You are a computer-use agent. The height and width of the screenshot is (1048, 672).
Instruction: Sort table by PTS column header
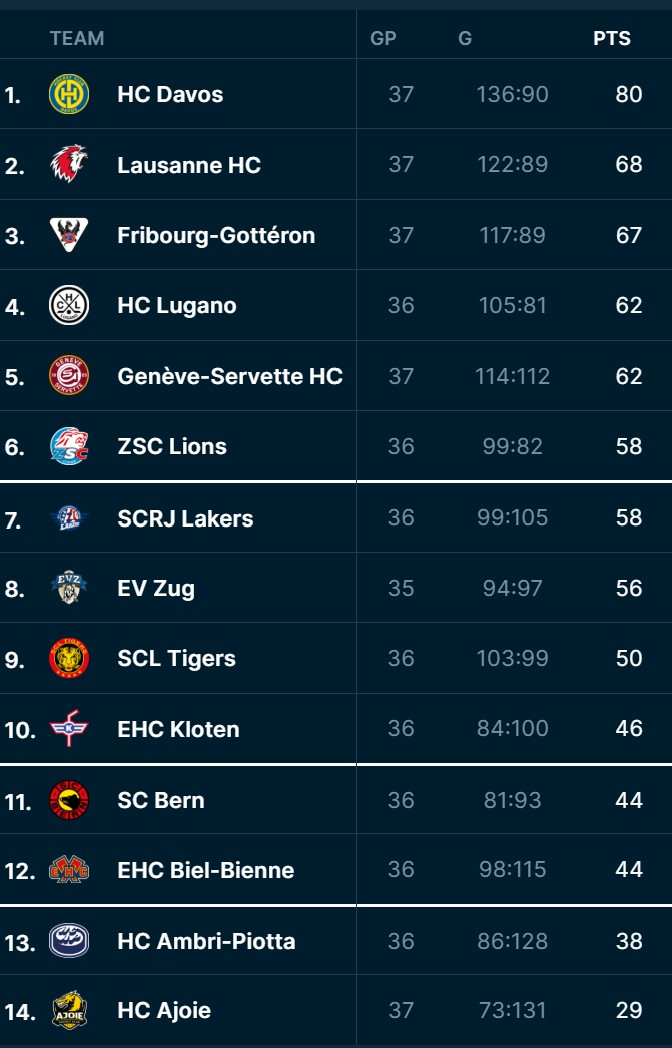coord(612,39)
